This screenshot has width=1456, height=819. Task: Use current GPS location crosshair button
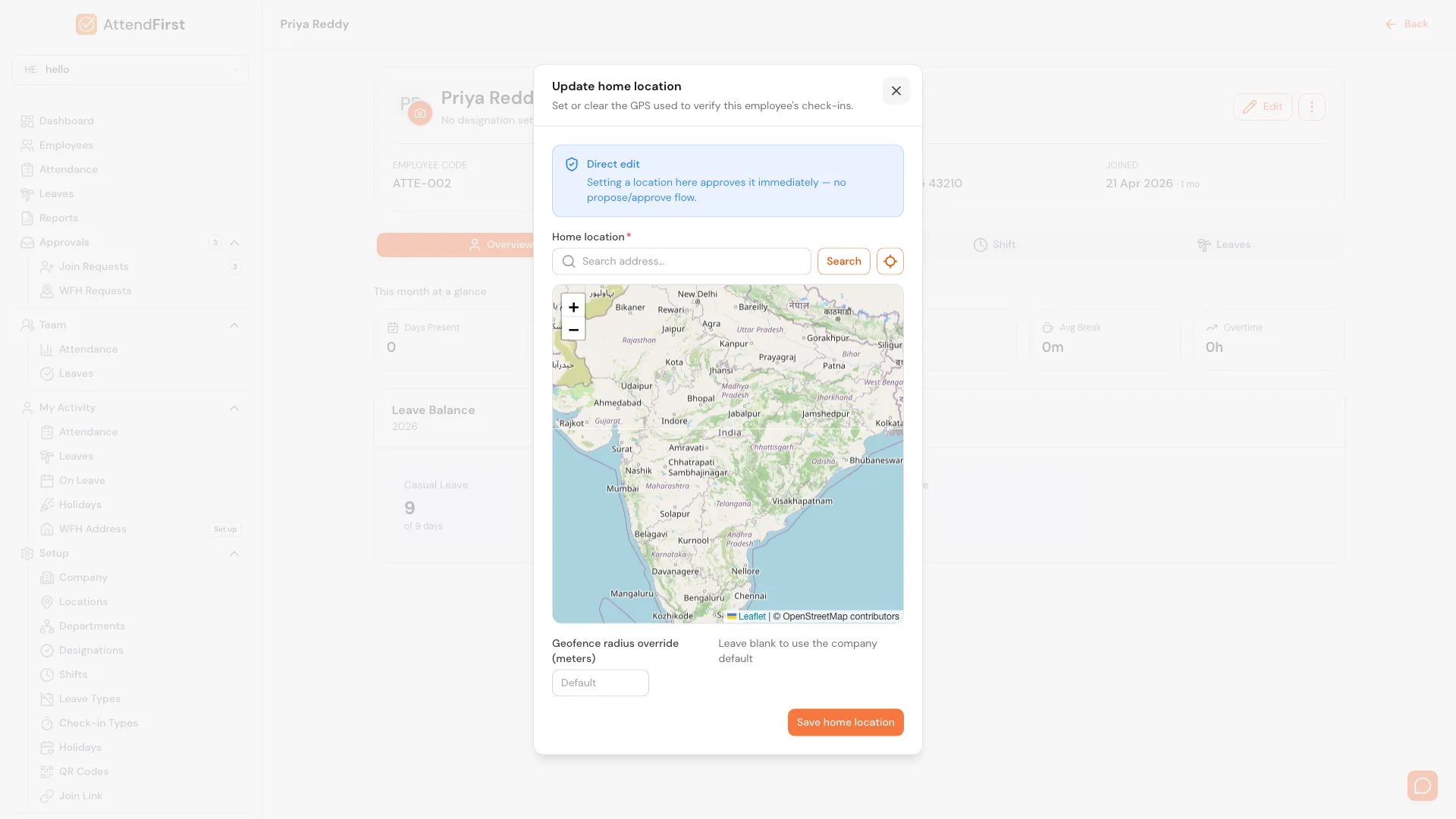coord(890,261)
